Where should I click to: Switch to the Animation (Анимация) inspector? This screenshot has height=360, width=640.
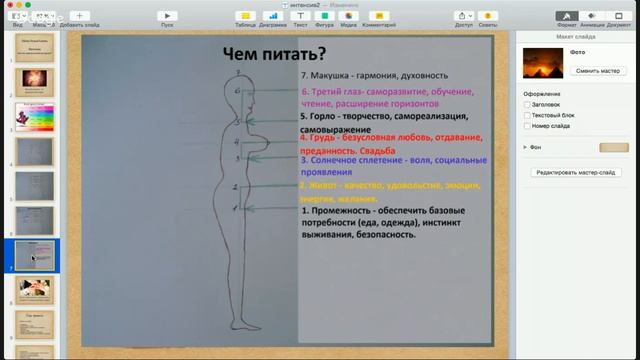click(x=592, y=16)
